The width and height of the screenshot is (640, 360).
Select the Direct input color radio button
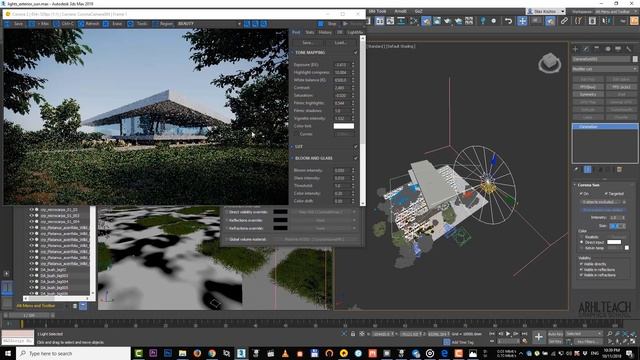[x=582, y=242]
